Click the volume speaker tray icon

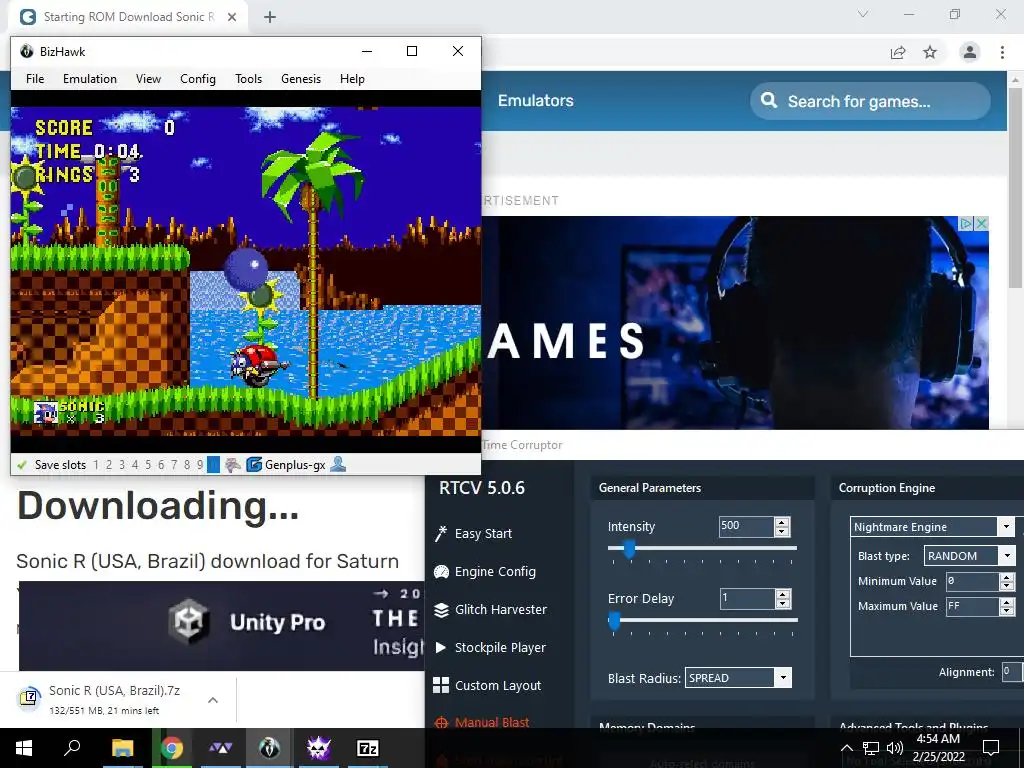(895, 748)
